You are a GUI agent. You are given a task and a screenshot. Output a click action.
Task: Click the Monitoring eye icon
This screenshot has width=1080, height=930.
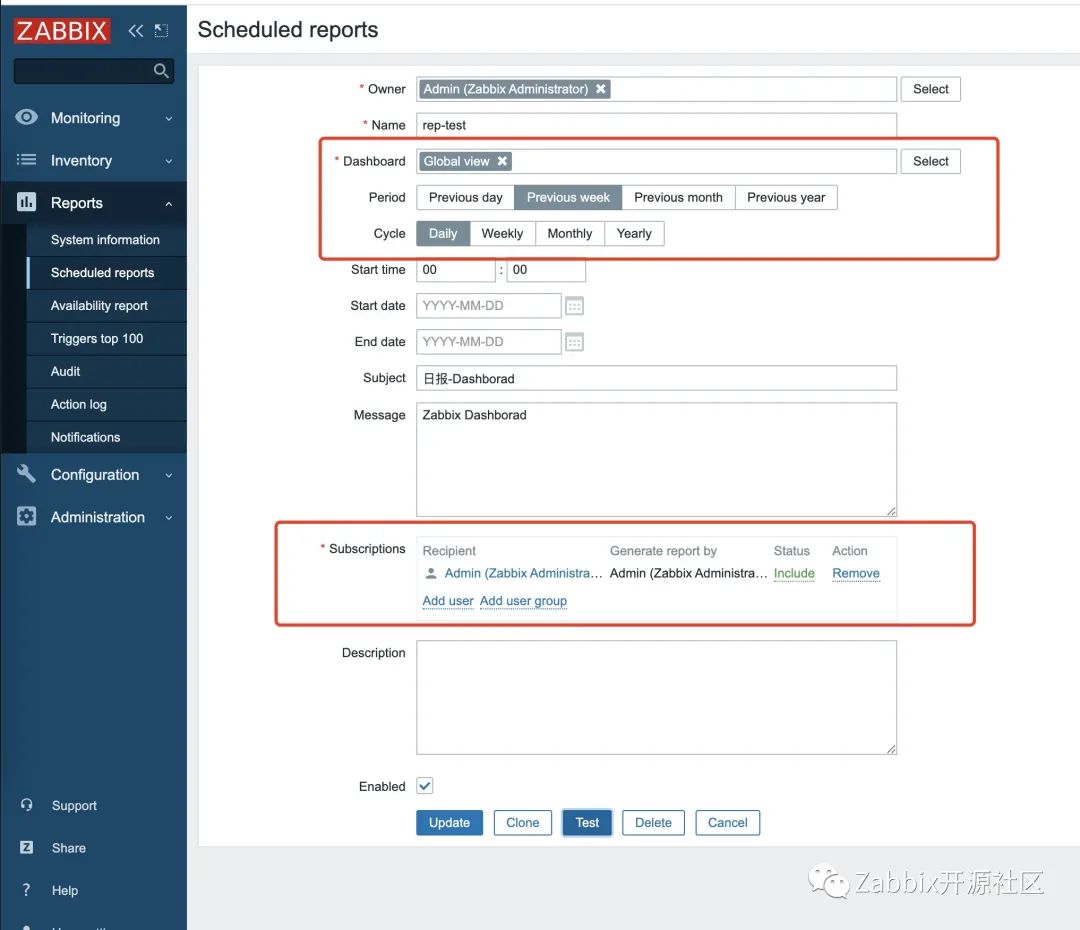pyautogui.click(x=26, y=117)
